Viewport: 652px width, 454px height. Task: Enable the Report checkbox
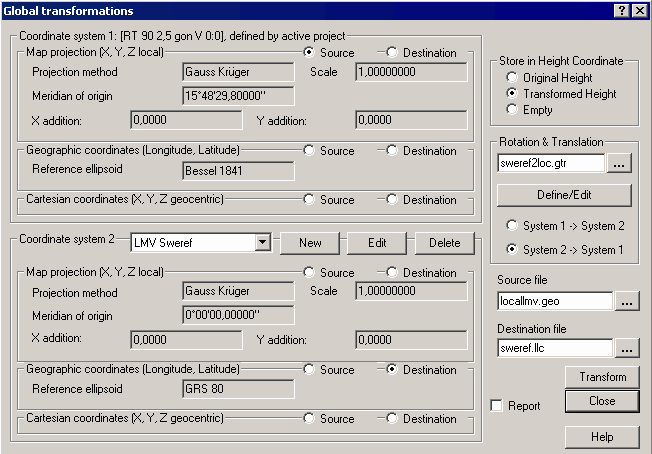click(496, 405)
